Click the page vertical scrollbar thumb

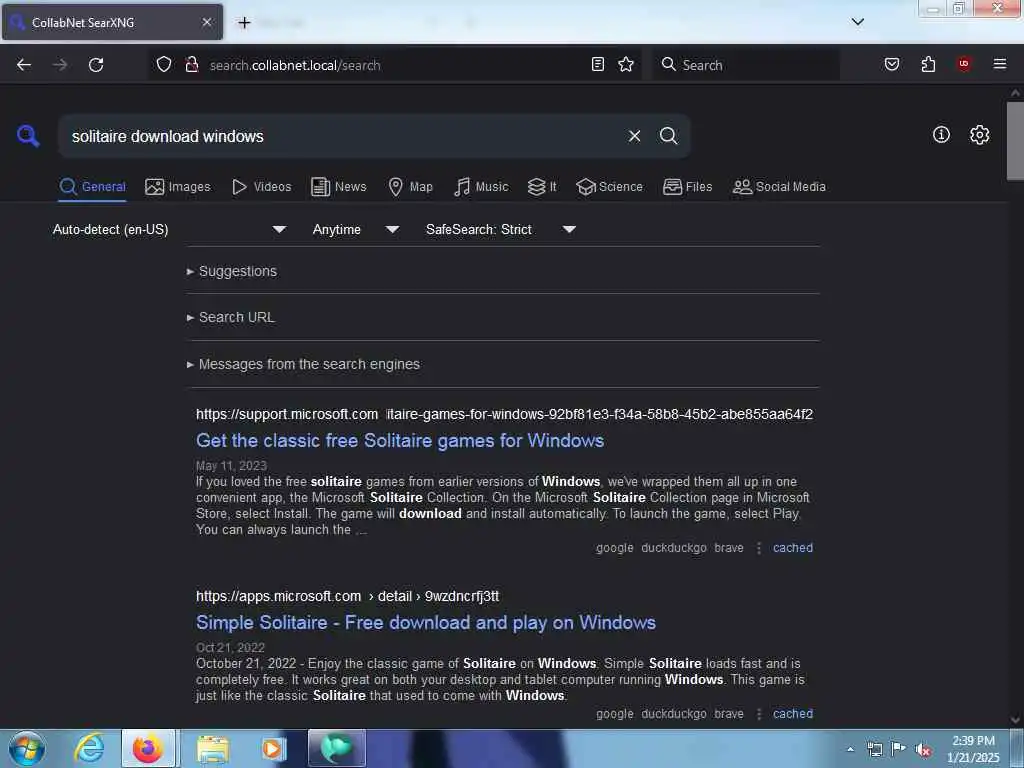coord(1014,140)
